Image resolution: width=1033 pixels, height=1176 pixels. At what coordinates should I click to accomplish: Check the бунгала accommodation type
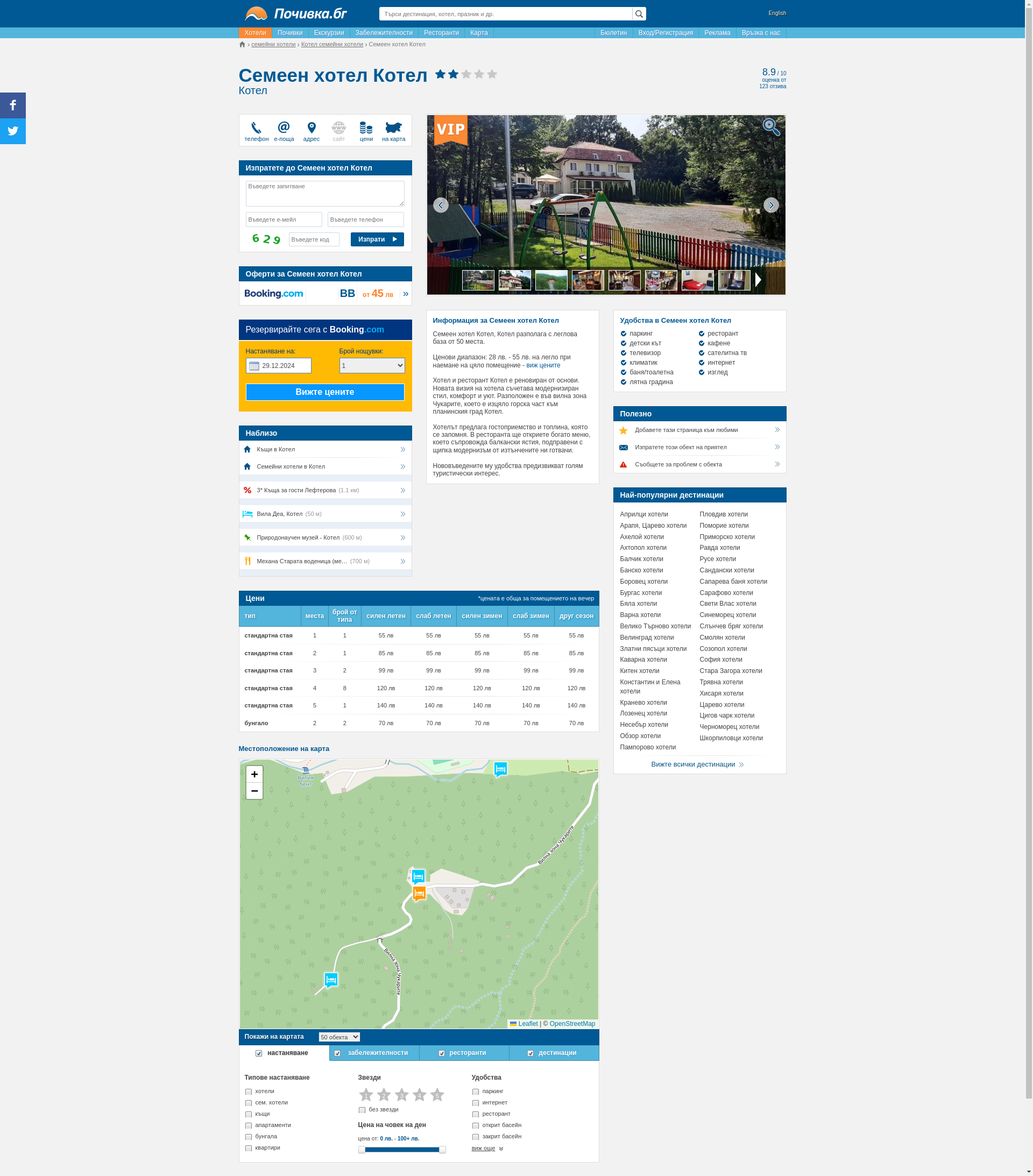[249, 1137]
